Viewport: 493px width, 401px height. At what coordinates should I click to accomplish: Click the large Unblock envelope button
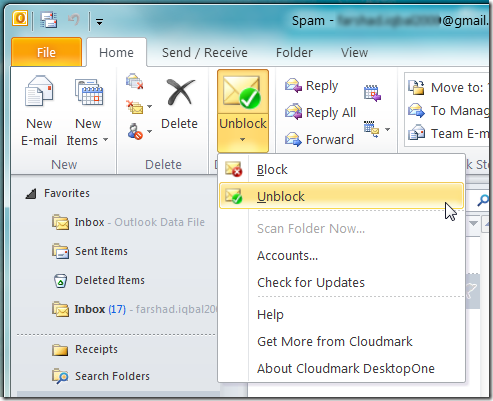(243, 92)
